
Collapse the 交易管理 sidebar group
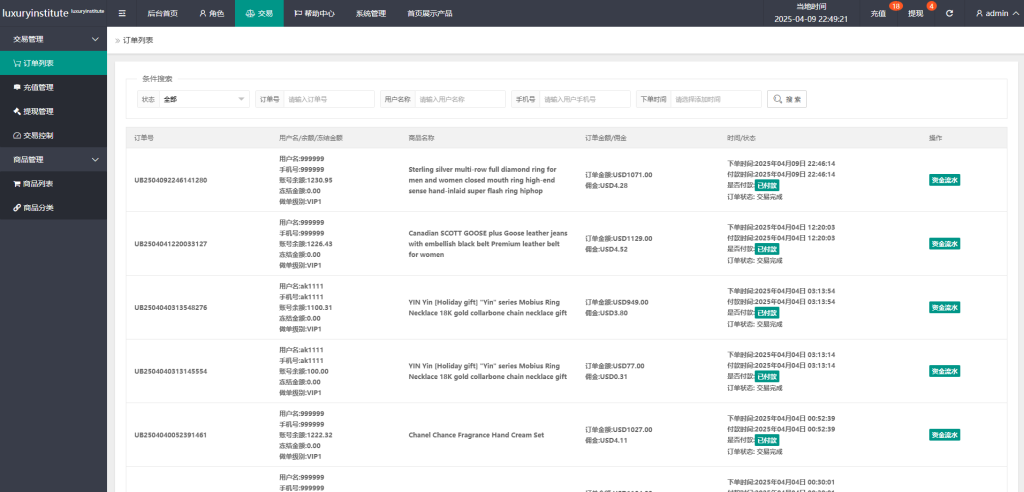tap(54, 39)
